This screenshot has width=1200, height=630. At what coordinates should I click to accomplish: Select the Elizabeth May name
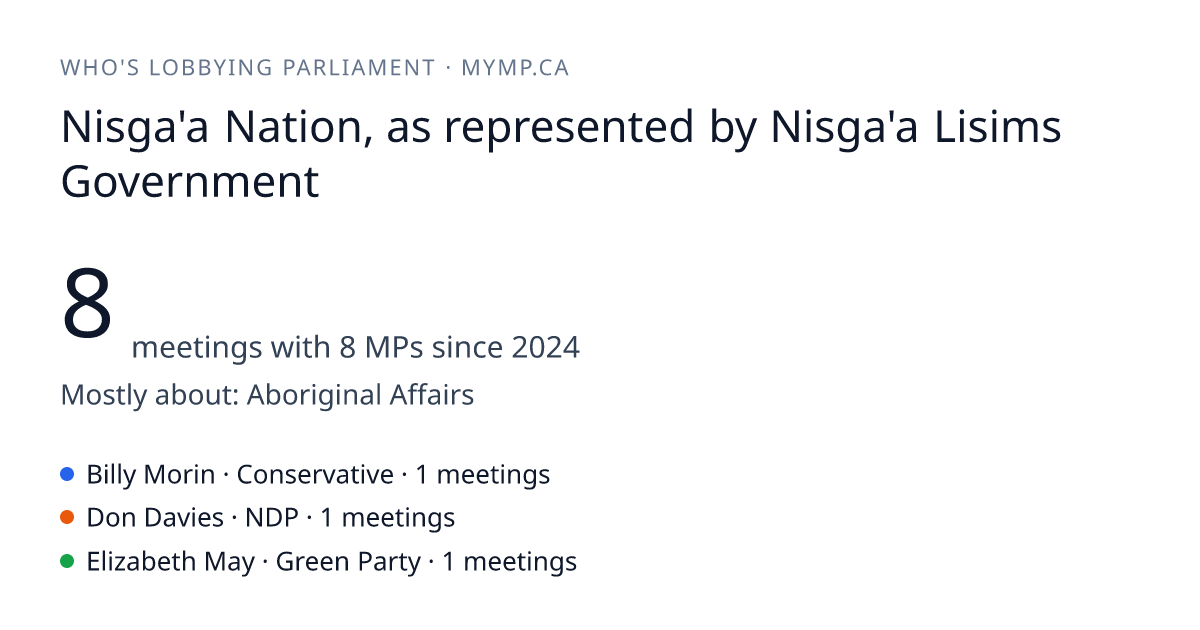pyautogui.click(x=171, y=561)
